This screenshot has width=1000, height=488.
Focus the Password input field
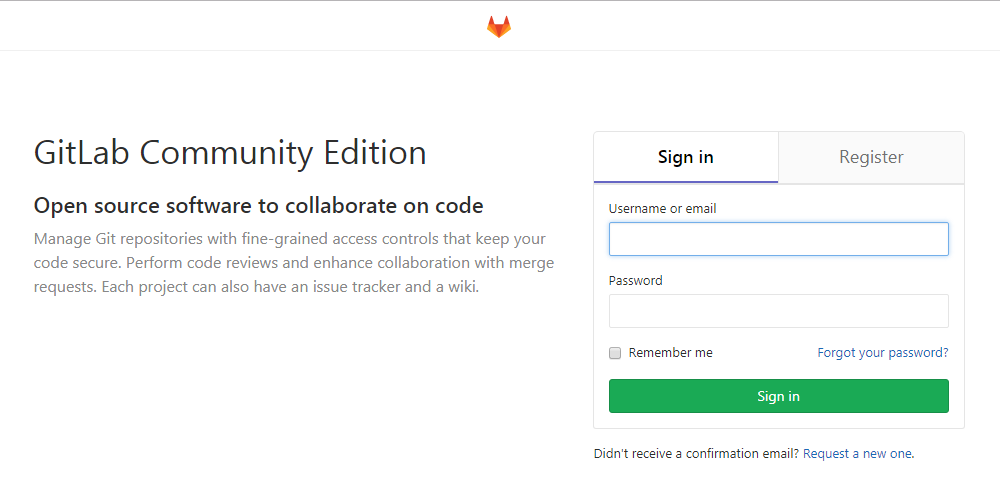779,311
